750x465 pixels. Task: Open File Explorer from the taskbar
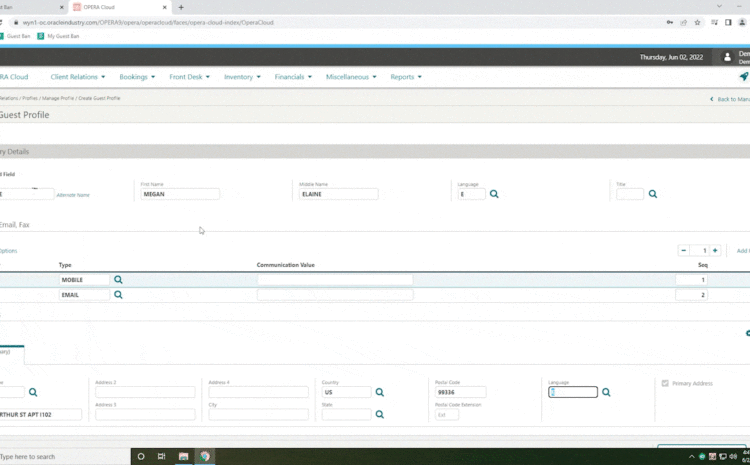click(x=183, y=456)
